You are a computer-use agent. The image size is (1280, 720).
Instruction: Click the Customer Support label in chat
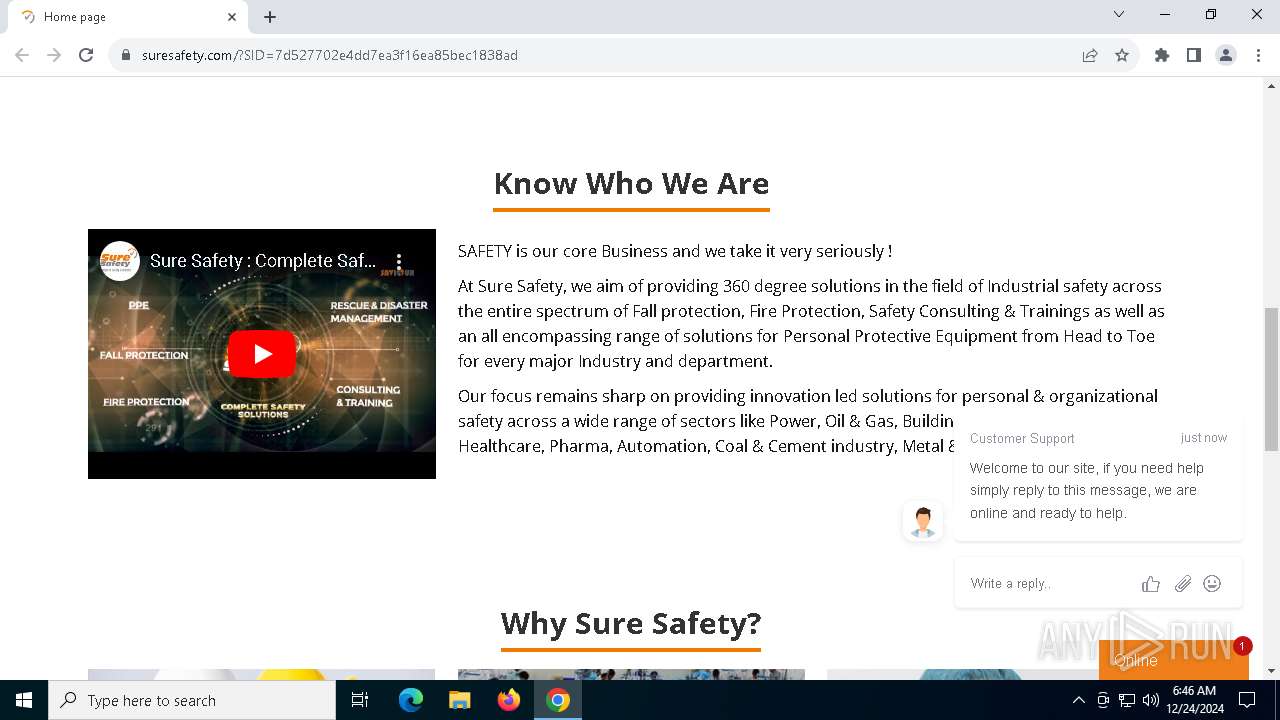tap(1022, 438)
